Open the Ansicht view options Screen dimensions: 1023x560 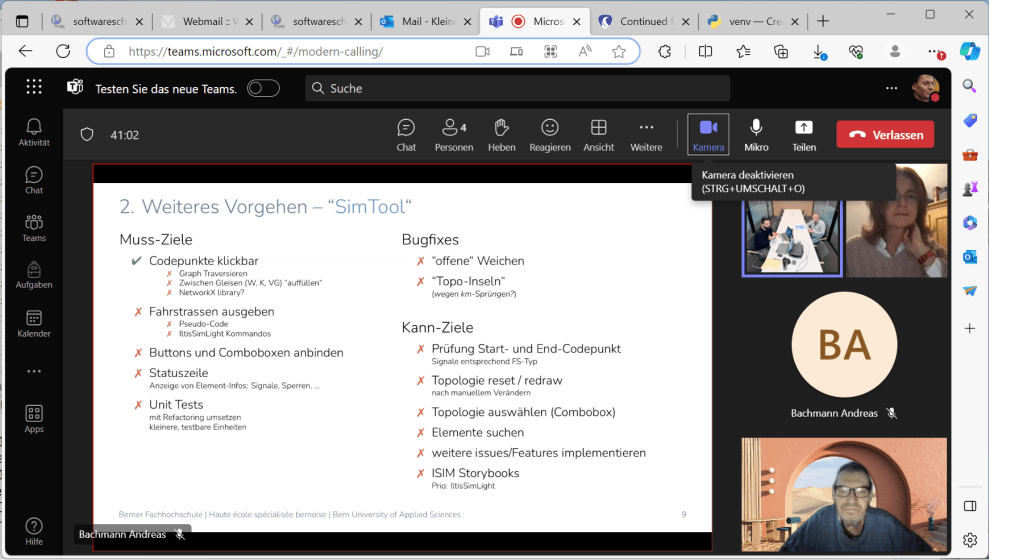pyautogui.click(x=598, y=135)
